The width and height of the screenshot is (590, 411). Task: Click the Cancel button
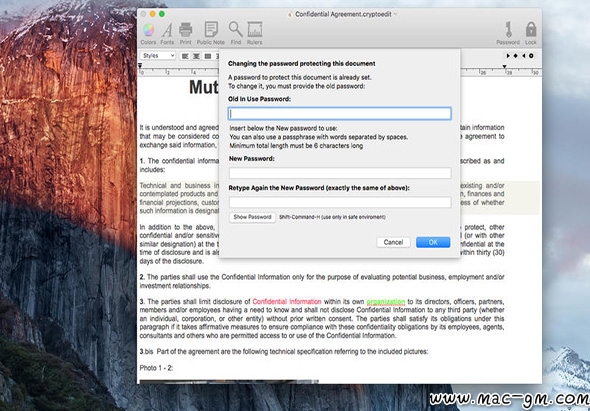click(393, 242)
